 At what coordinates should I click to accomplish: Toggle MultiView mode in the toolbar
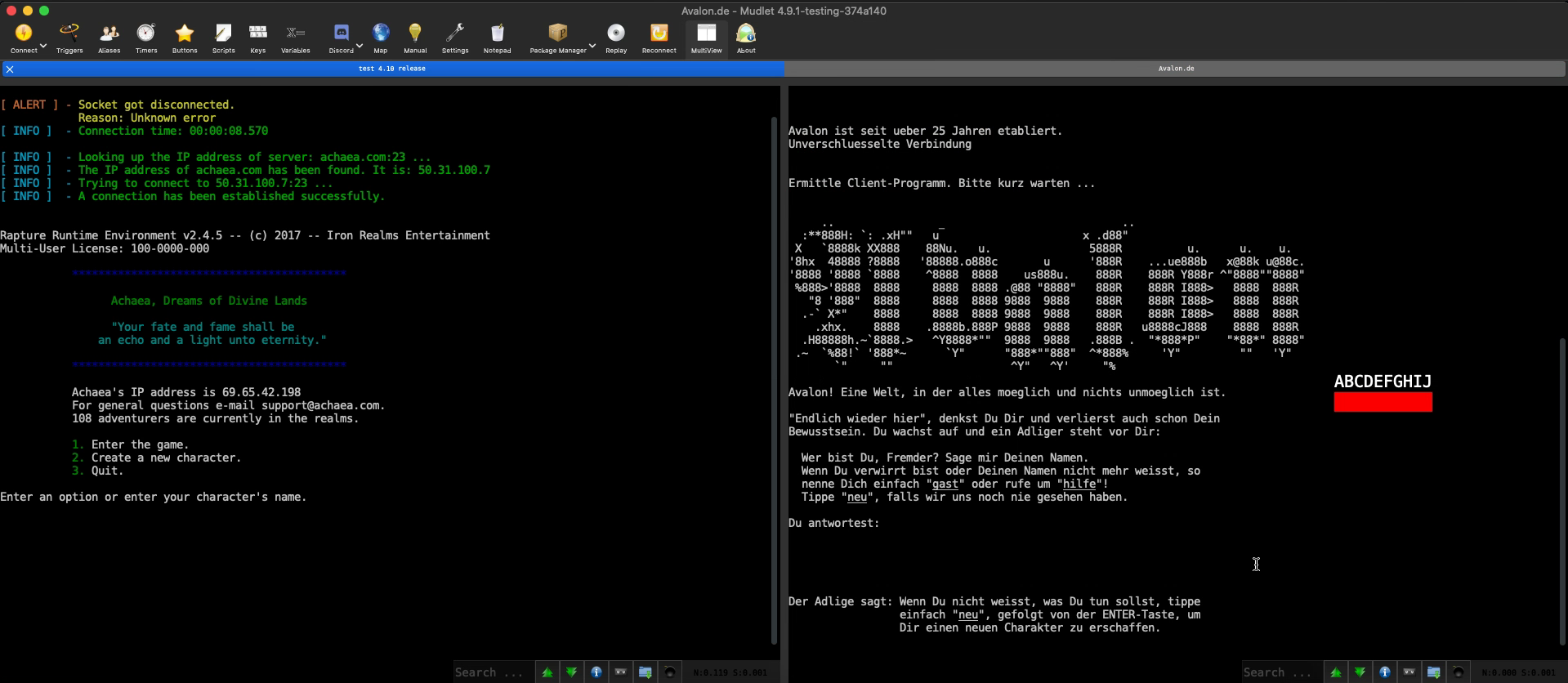(x=706, y=38)
